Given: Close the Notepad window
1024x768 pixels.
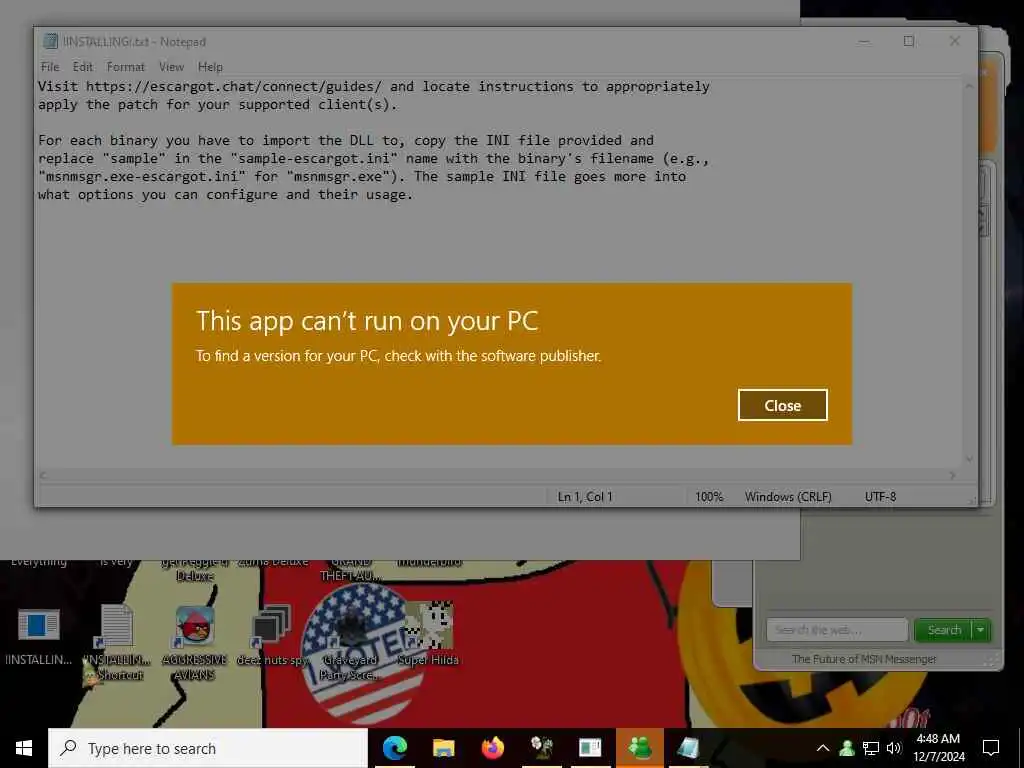Looking at the screenshot, I should click(954, 41).
